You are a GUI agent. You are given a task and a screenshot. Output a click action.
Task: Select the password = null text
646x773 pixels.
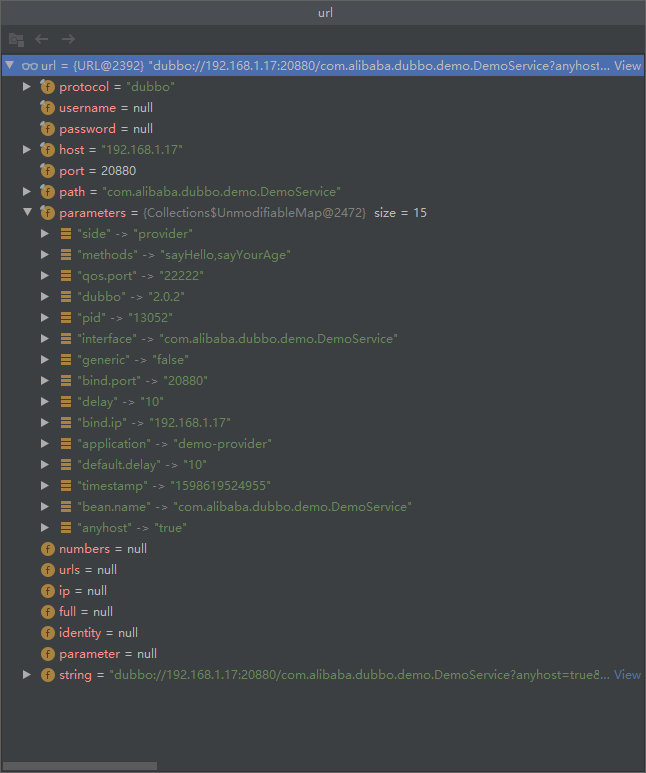(x=106, y=129)
